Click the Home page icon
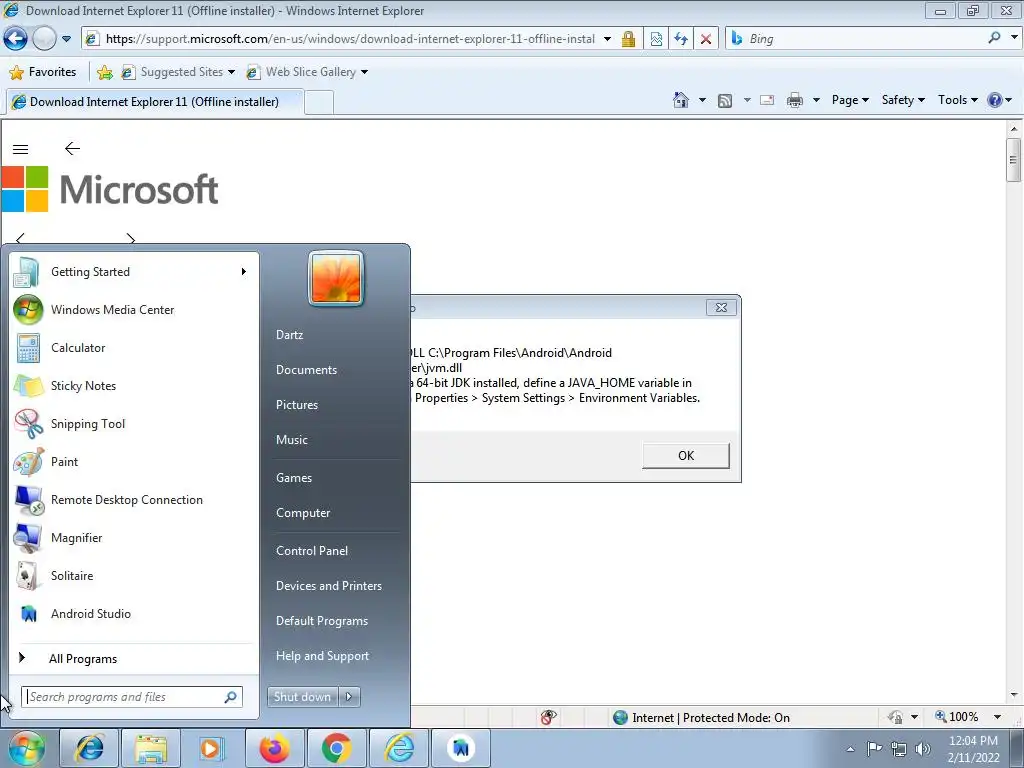This screenshot has height=768, width=1024. click(681, 100)
